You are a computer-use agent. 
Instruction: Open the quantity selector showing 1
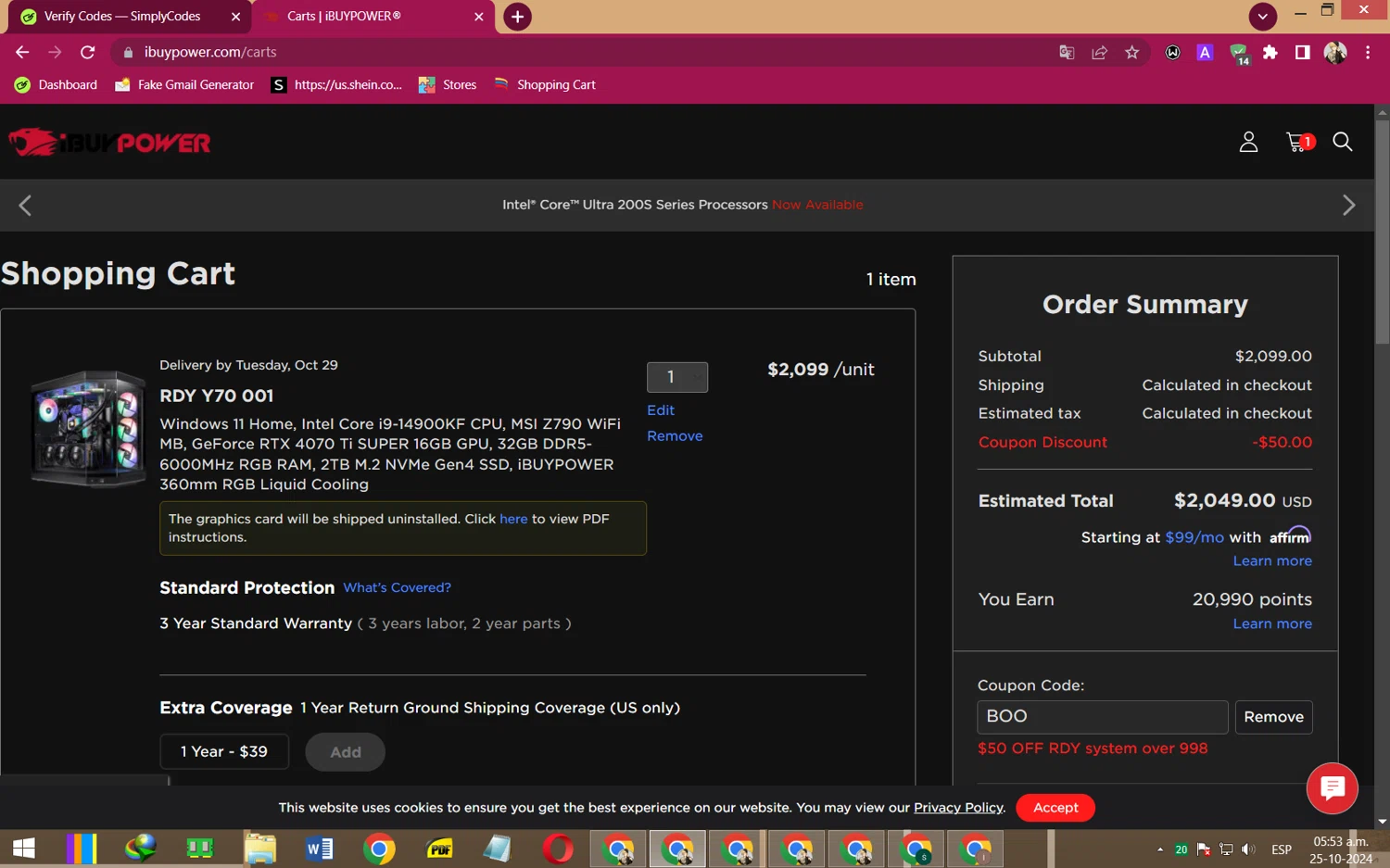coord(677,377)
